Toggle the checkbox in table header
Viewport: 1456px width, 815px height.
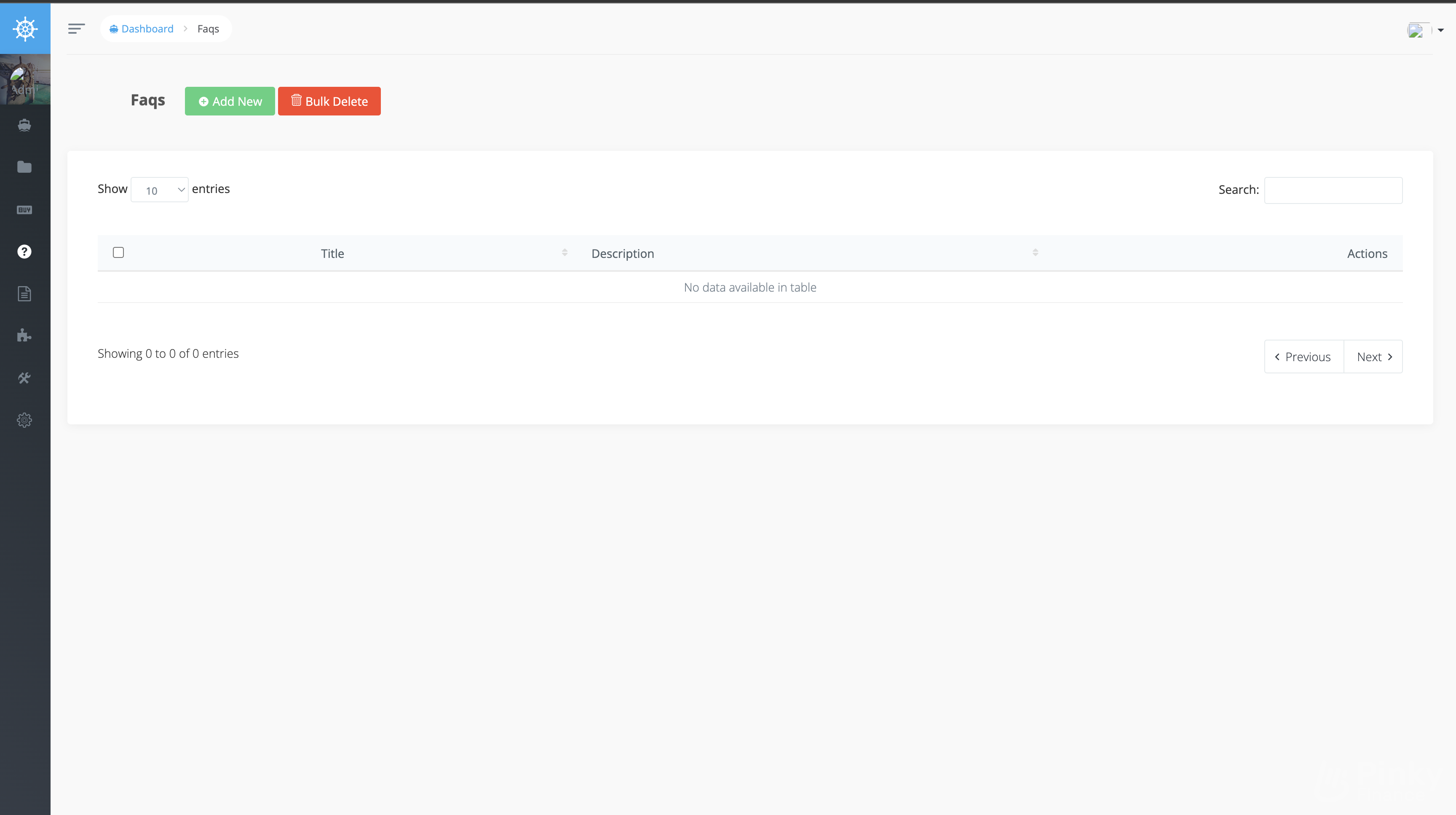pyautogui.click(x=118, y=251)
